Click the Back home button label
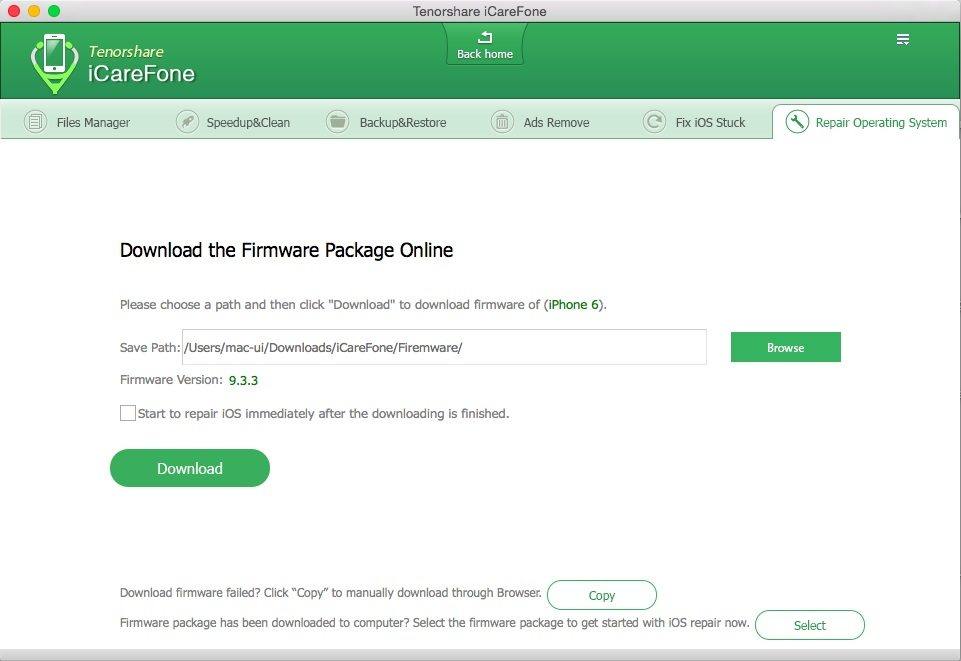This screenshot has width=961, height=661. (485, 54)
